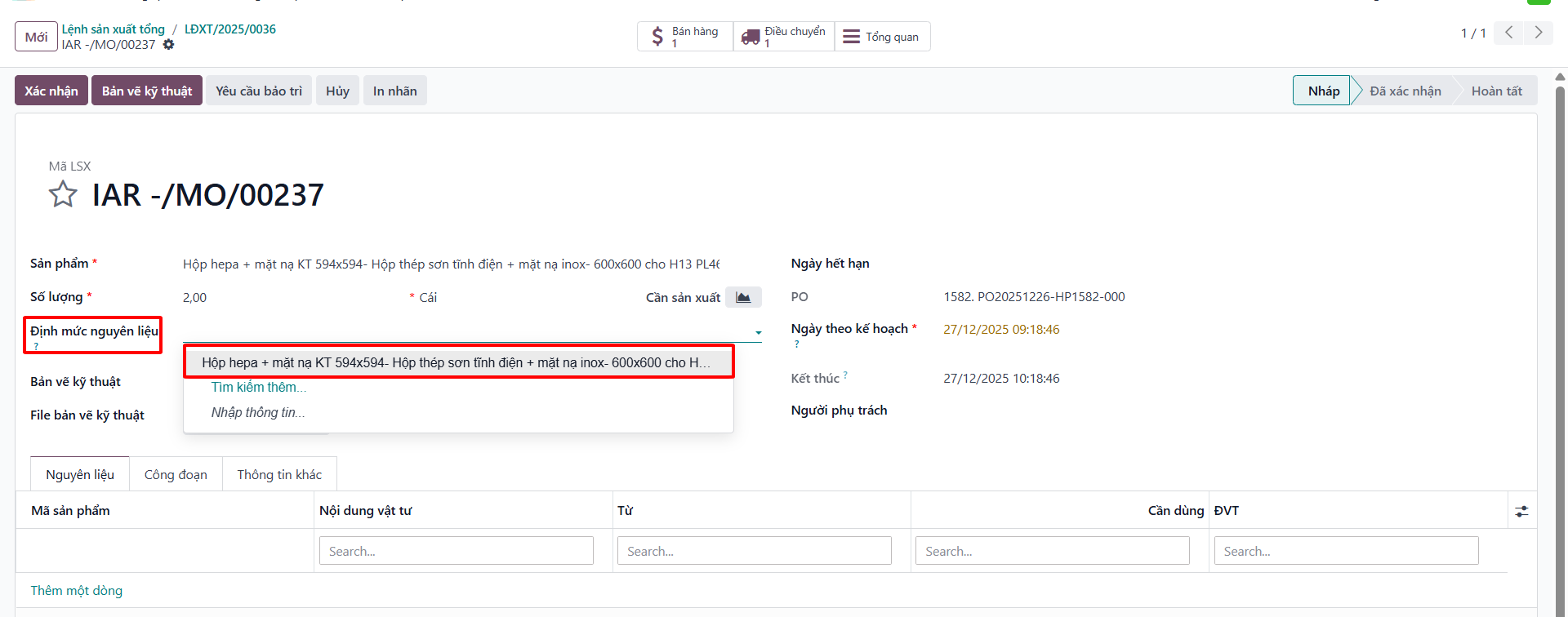This screenshot has width=1568, height=617.
Task: Open the gear settings icon next to record name
Action: [x=169, y=45]
